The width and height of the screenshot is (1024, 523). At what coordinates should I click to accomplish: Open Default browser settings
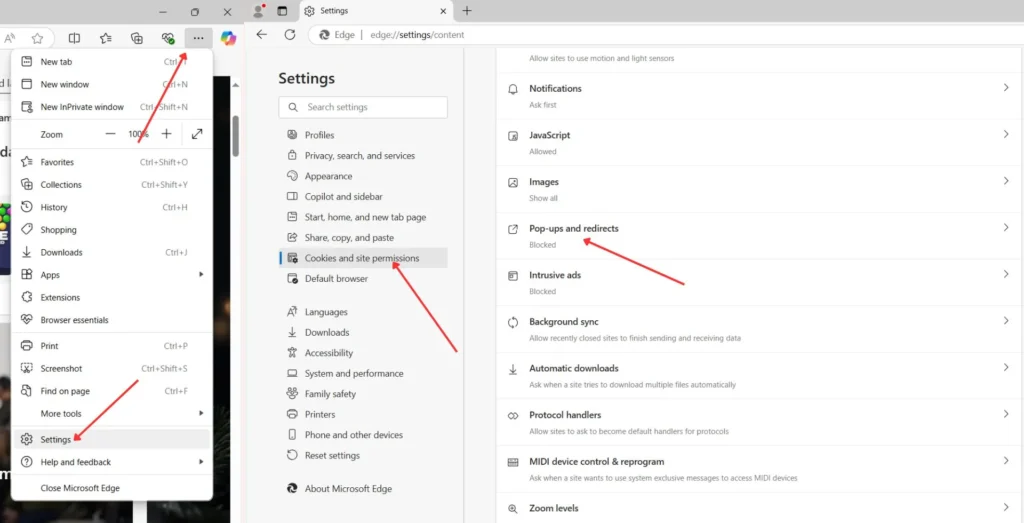[363, 278]
